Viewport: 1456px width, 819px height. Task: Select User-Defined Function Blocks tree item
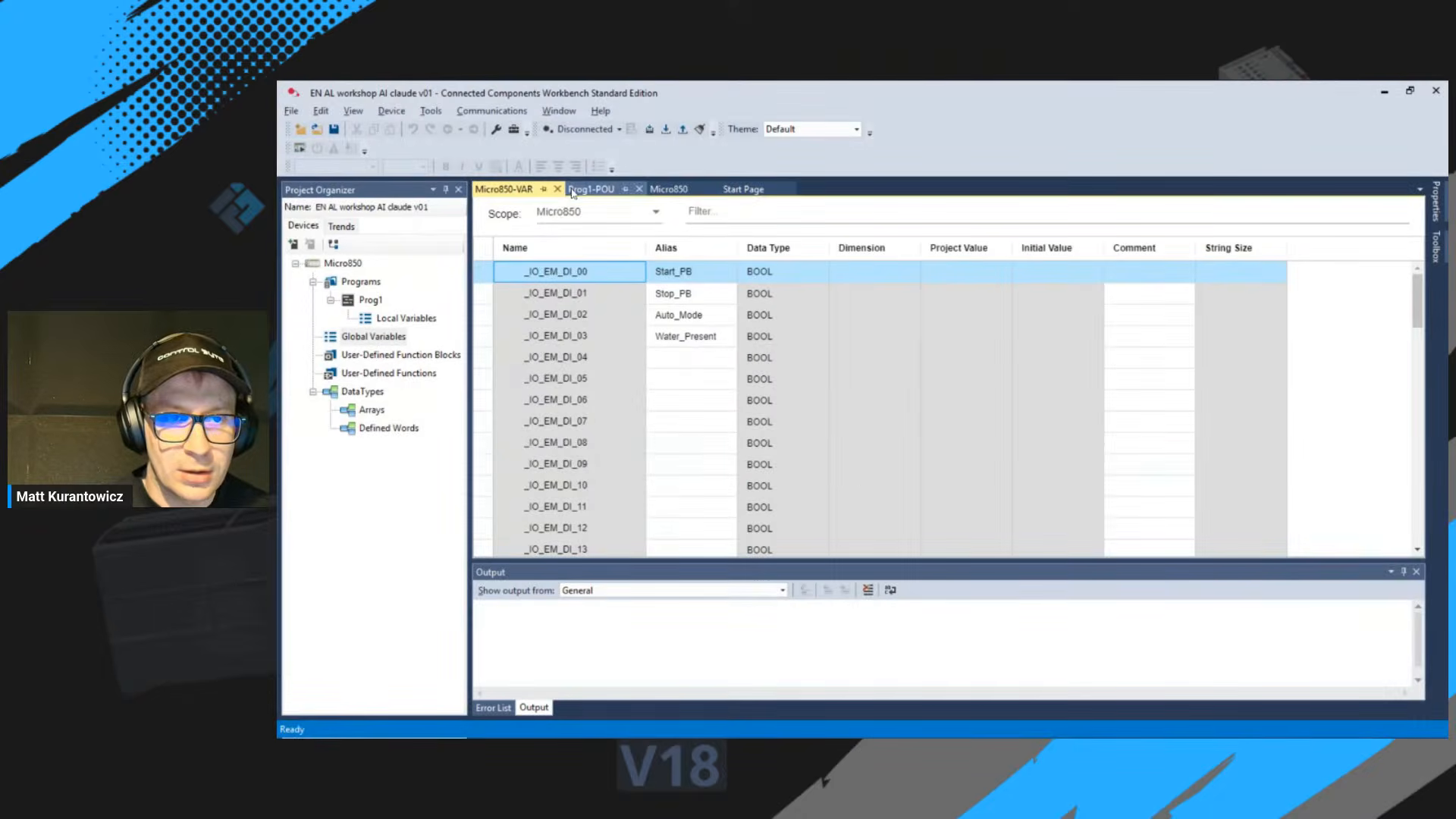tap(400, 355)
